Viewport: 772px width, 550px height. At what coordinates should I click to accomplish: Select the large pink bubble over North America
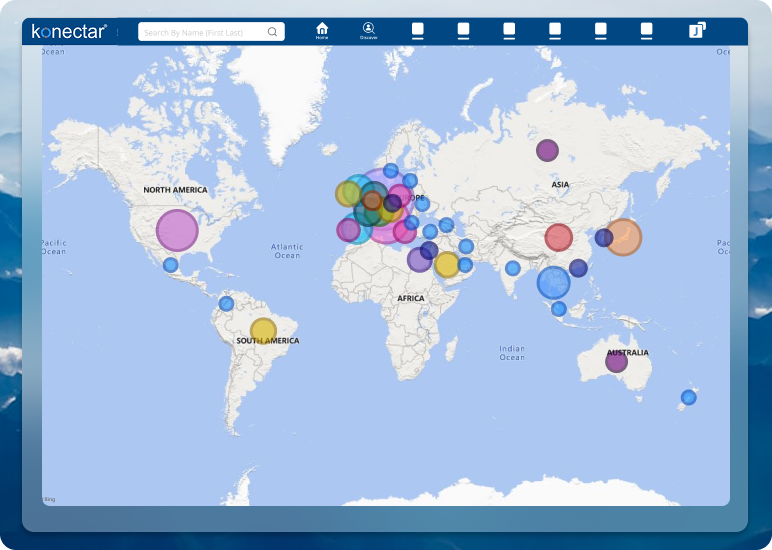177,230
